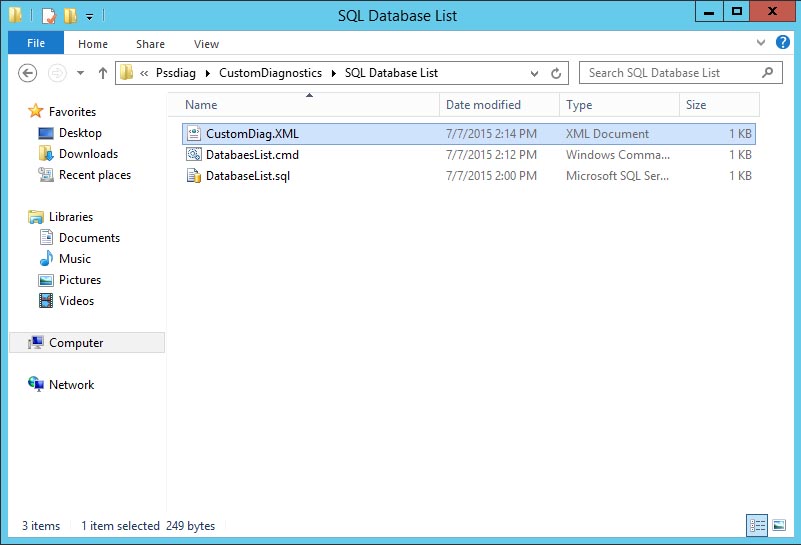The image size is (801, 545).
Task: Click the Favorites star icon
Action: click(36, 111)
